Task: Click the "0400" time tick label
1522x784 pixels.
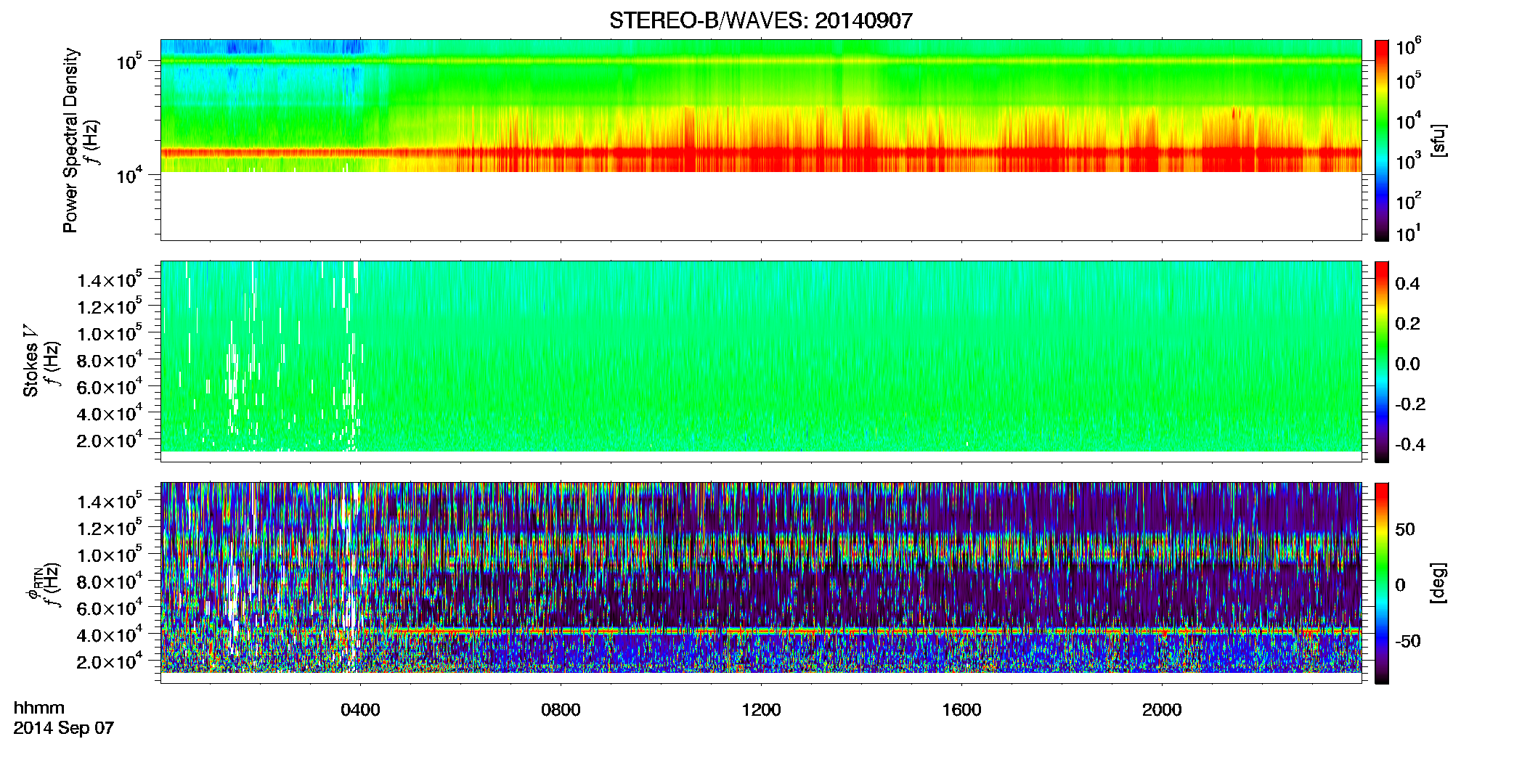Action: pos(360,710)
